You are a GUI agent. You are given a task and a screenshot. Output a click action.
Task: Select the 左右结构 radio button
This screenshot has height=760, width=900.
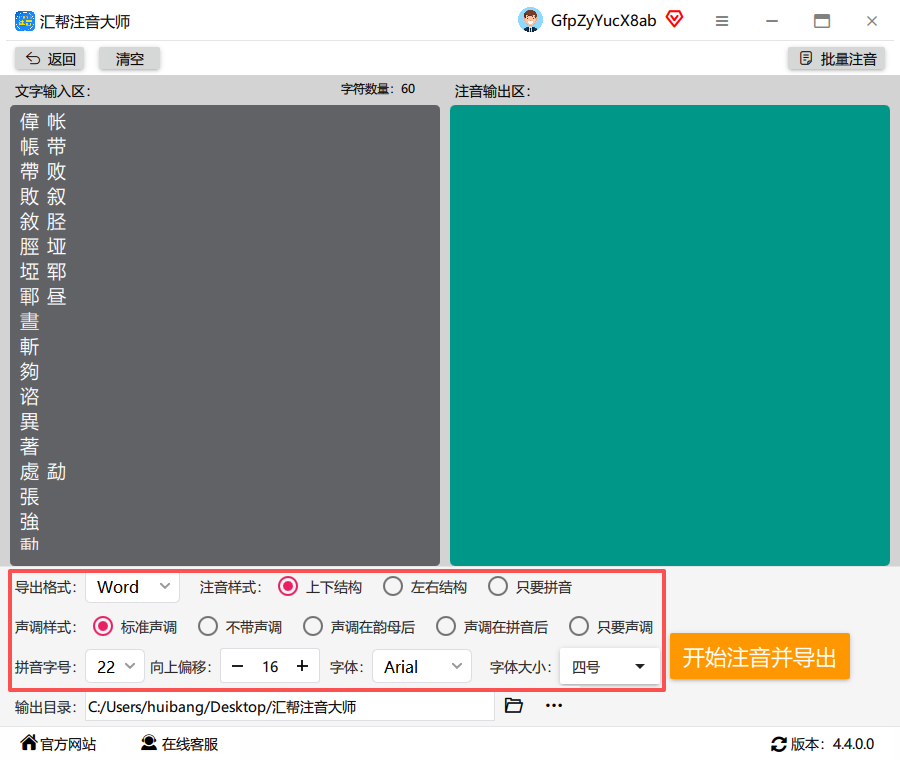[393, 587]
